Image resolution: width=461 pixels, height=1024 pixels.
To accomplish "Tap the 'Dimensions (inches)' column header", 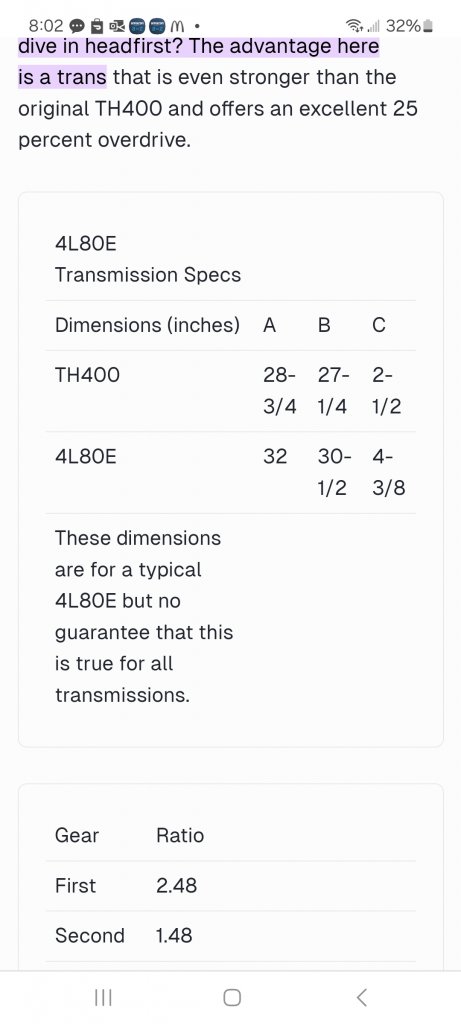I will click(x=147, y=325).
